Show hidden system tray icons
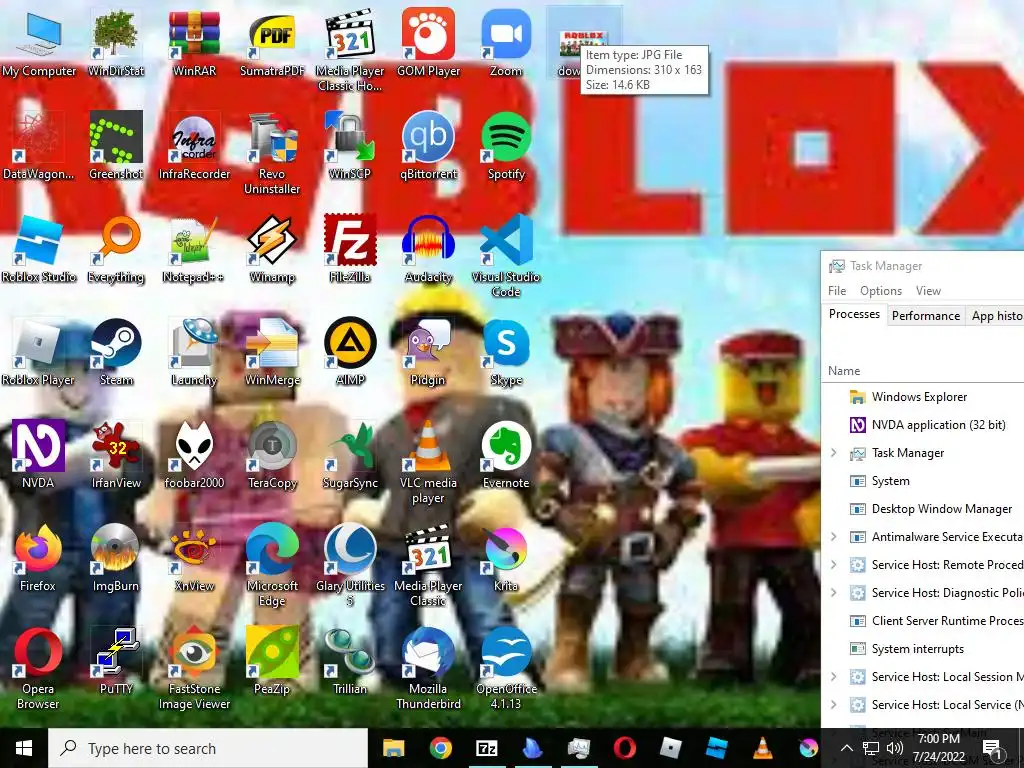This screenshot has height=768, width=1024. [x=846, y=748]
